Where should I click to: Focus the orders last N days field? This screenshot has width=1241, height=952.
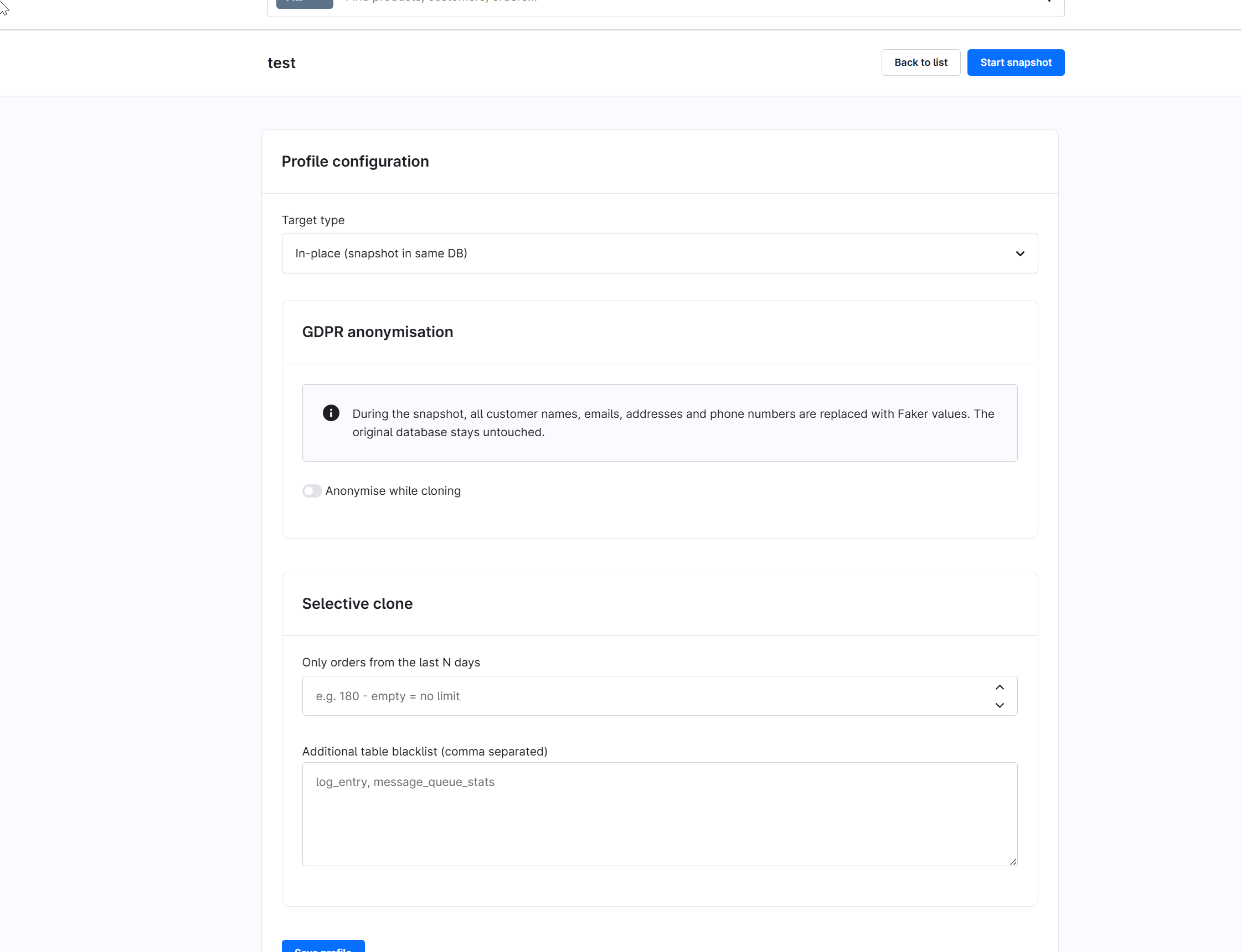(660, 696)
